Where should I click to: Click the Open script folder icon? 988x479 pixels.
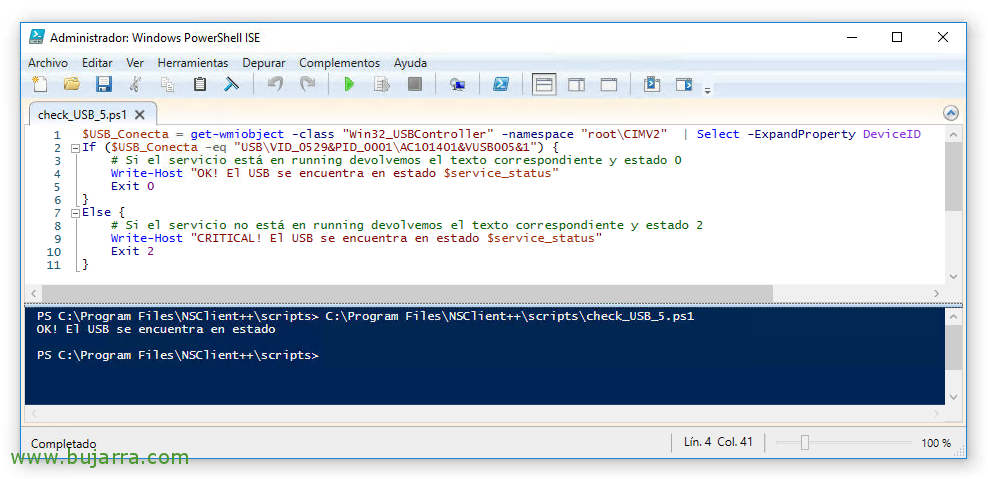pyautogui.click(x=72, y=85)
